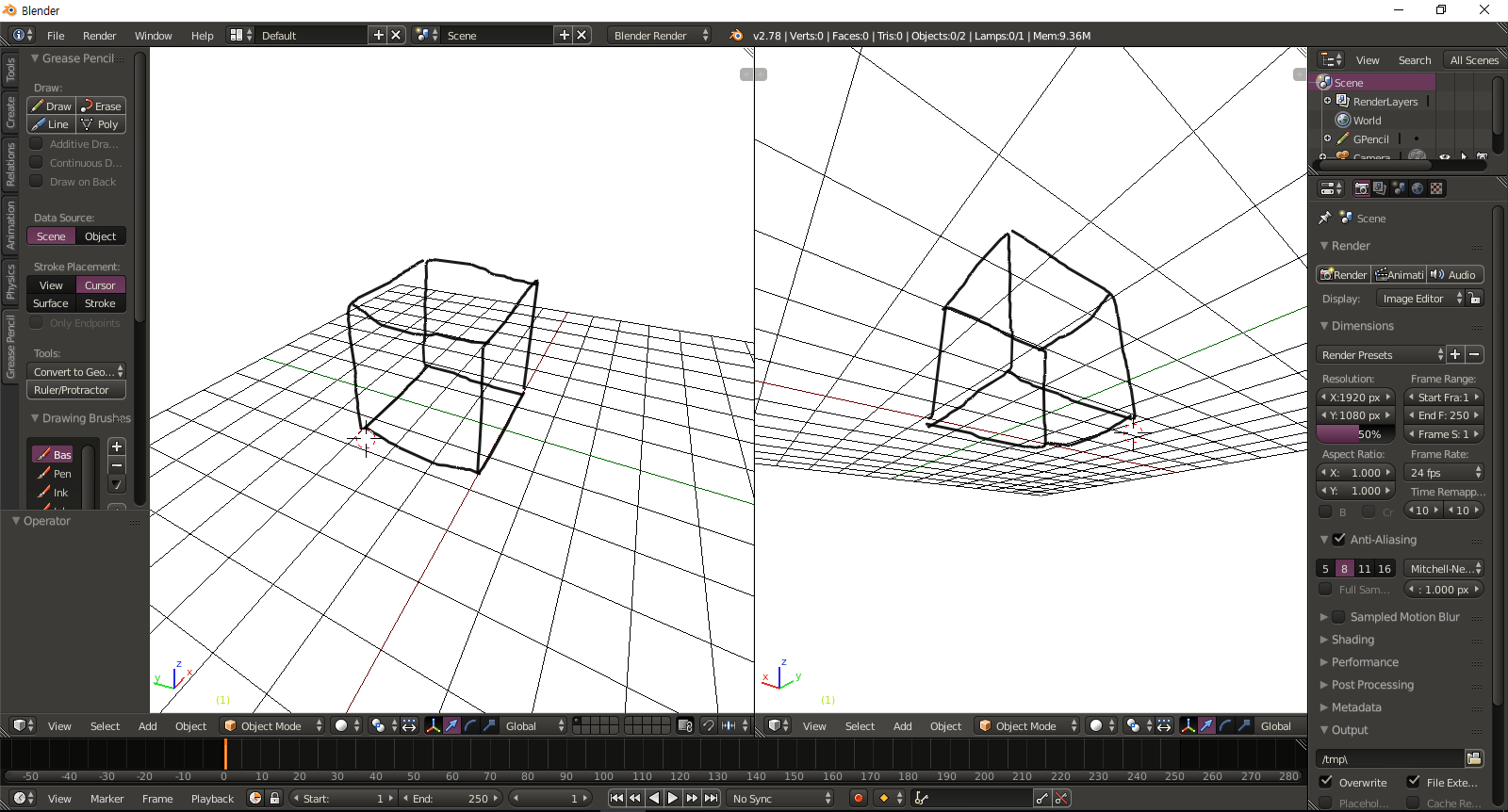Toggle 3D manipulator in right viewport header
Screen dimensions: 1508x812
[1188, 725]
